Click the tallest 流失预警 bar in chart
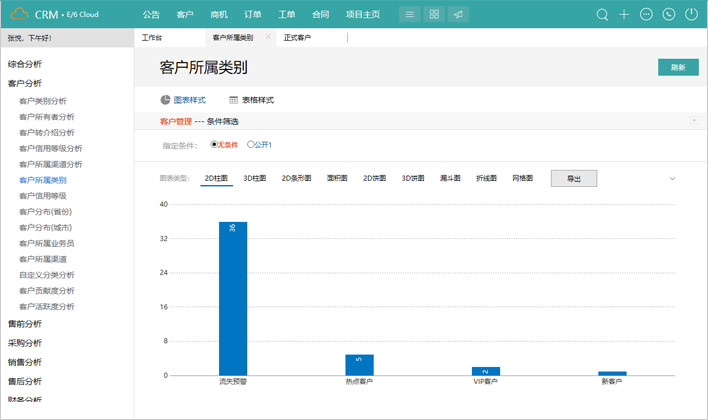 233,298
